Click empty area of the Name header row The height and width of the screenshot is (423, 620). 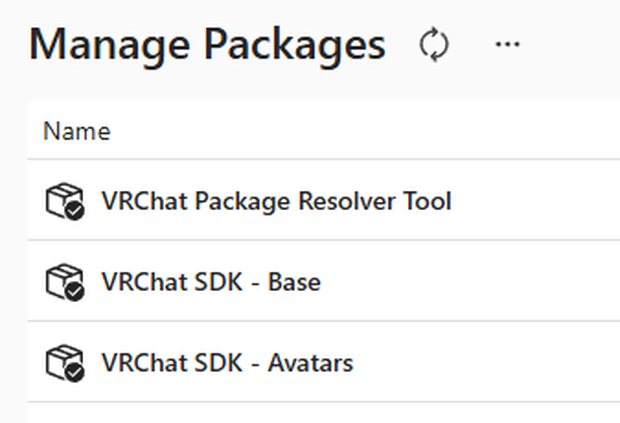pyautogui.click(x=356, y=130)
